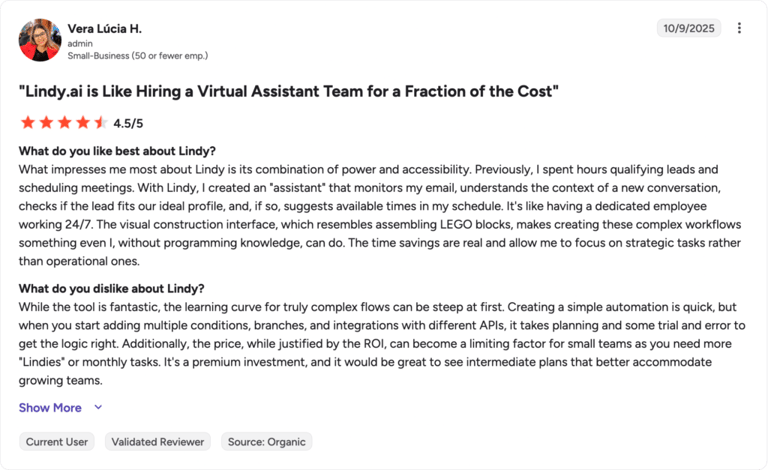
Task: Click the 'What do you like best about Lindy?' heading
Action: pos(117,151)
